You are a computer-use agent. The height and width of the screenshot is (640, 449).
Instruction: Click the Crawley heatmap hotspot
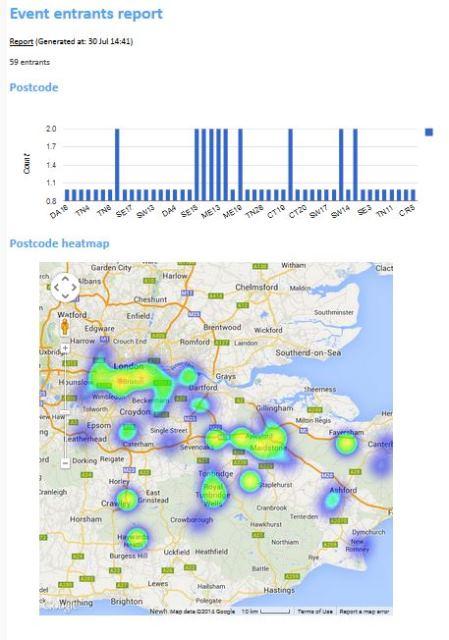pos(127,500)
